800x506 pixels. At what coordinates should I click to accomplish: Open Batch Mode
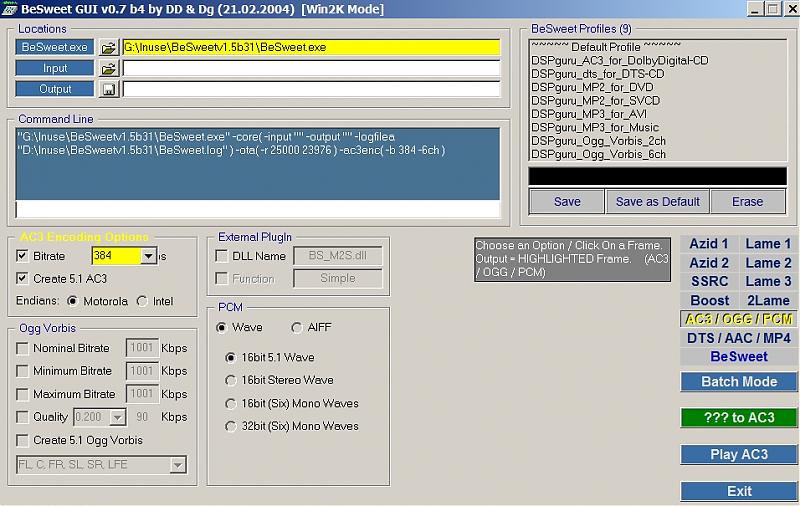pos(739,381)
